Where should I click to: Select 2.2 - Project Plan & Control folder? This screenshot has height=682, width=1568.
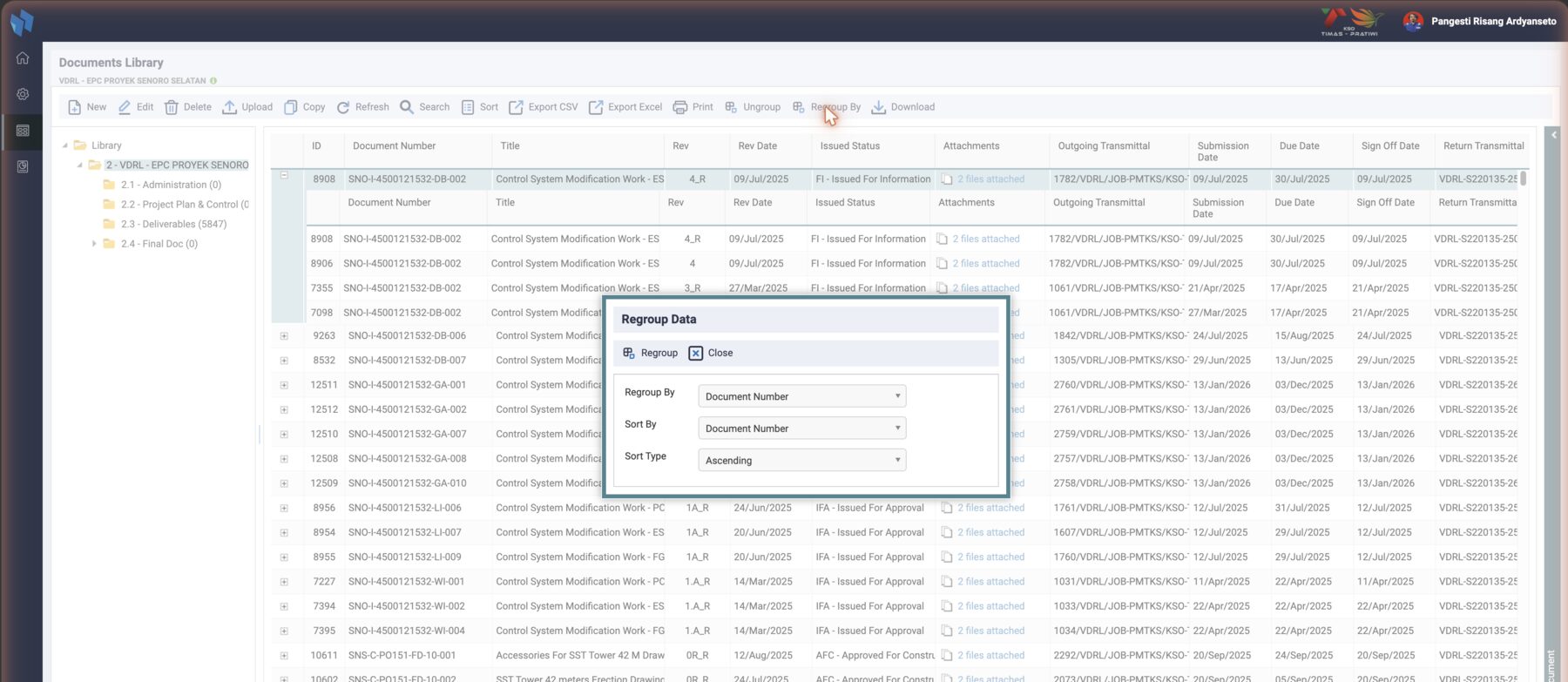[x=185, y=205]
